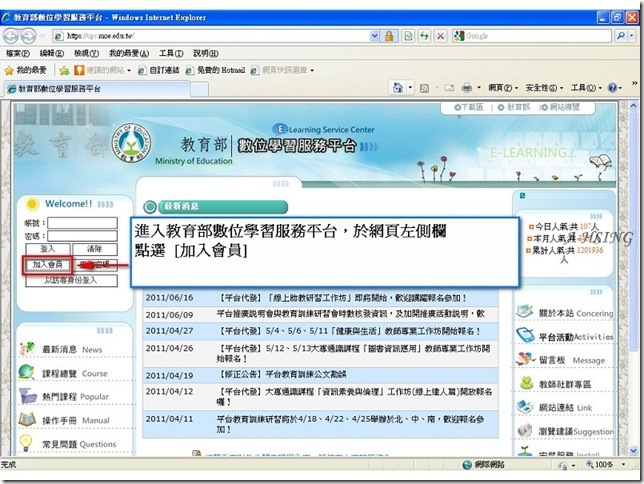Click the browser Back arrow button
The image size is (644, 484).
[x=11, y=36]
